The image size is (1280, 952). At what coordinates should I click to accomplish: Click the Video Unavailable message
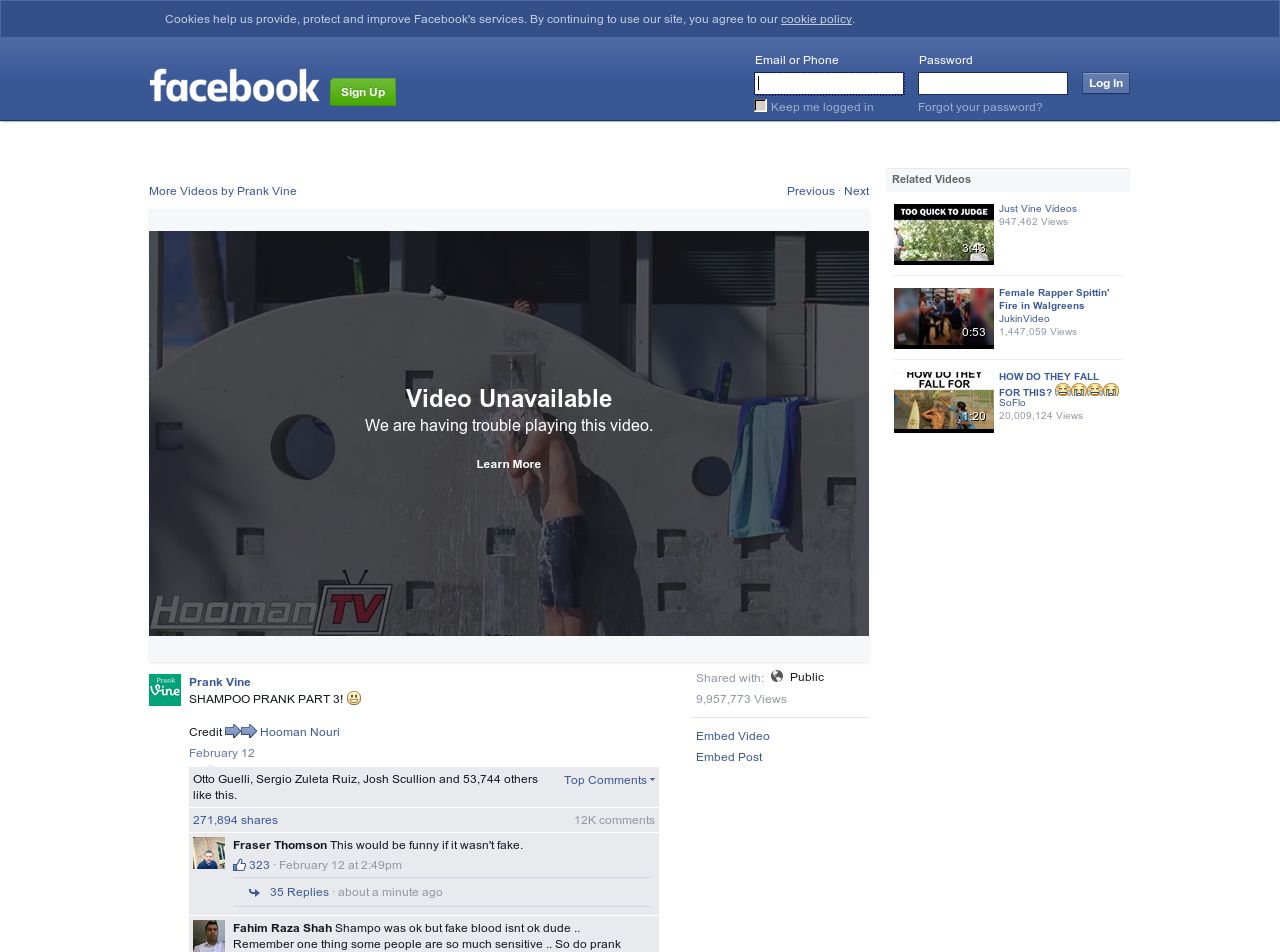click(509, 398)
